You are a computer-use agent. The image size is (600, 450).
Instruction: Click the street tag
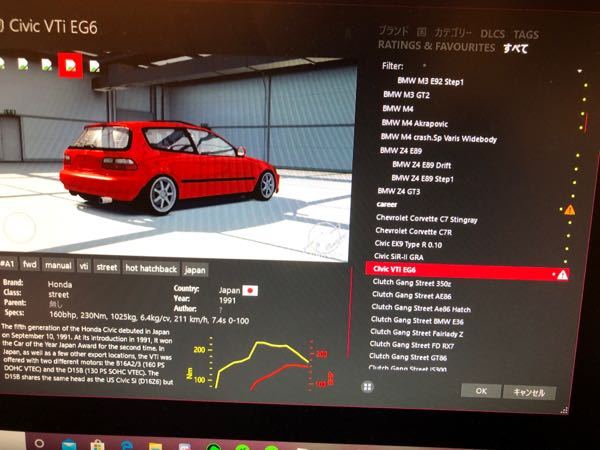point(107,267)
